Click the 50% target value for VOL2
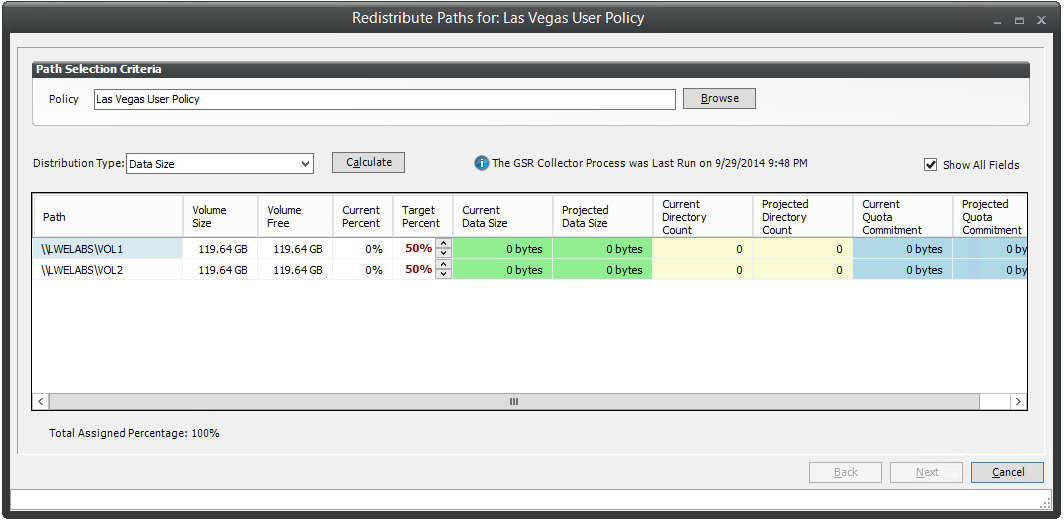 419,269
